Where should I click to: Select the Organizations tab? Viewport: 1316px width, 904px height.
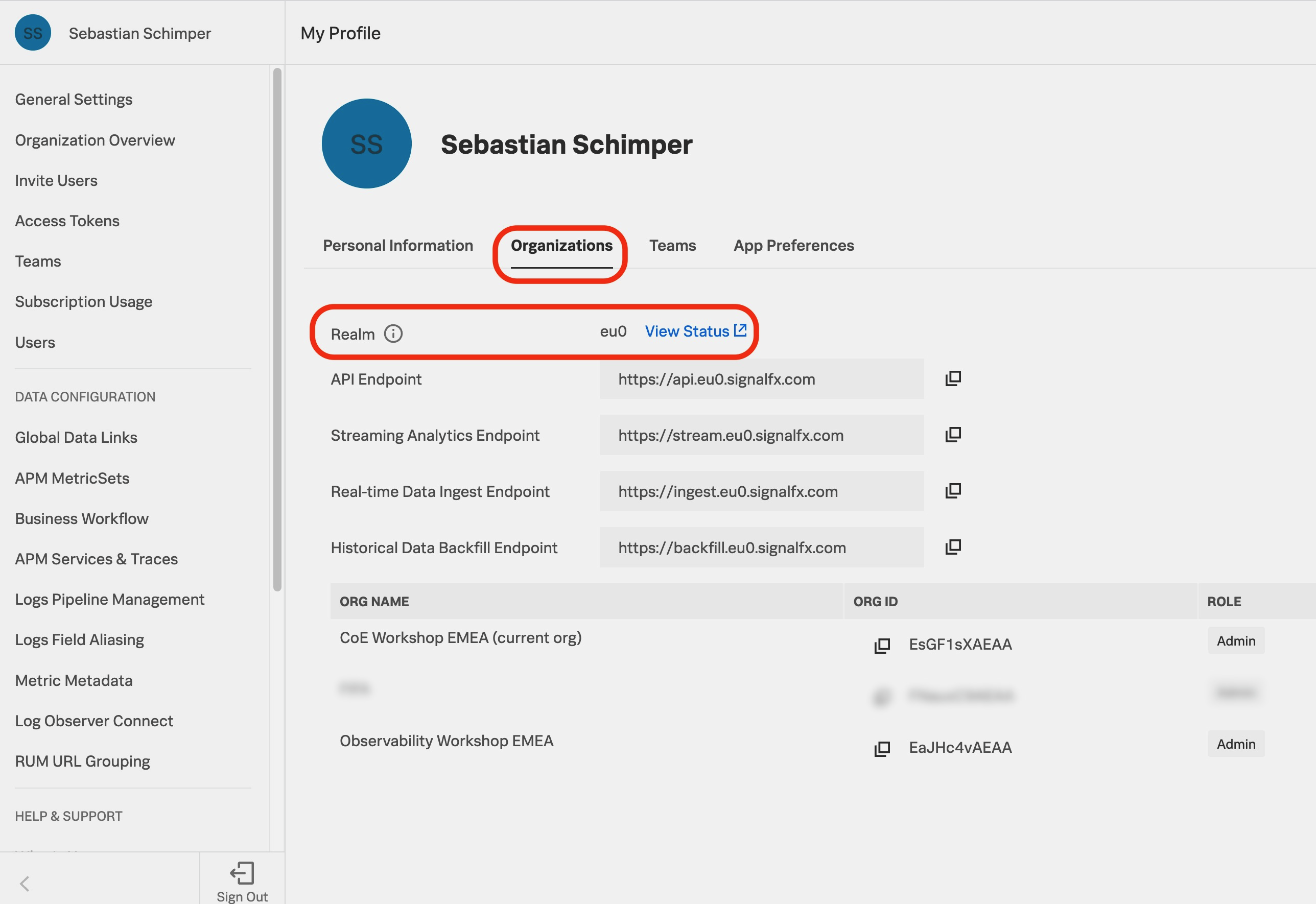tap(561, 245)
